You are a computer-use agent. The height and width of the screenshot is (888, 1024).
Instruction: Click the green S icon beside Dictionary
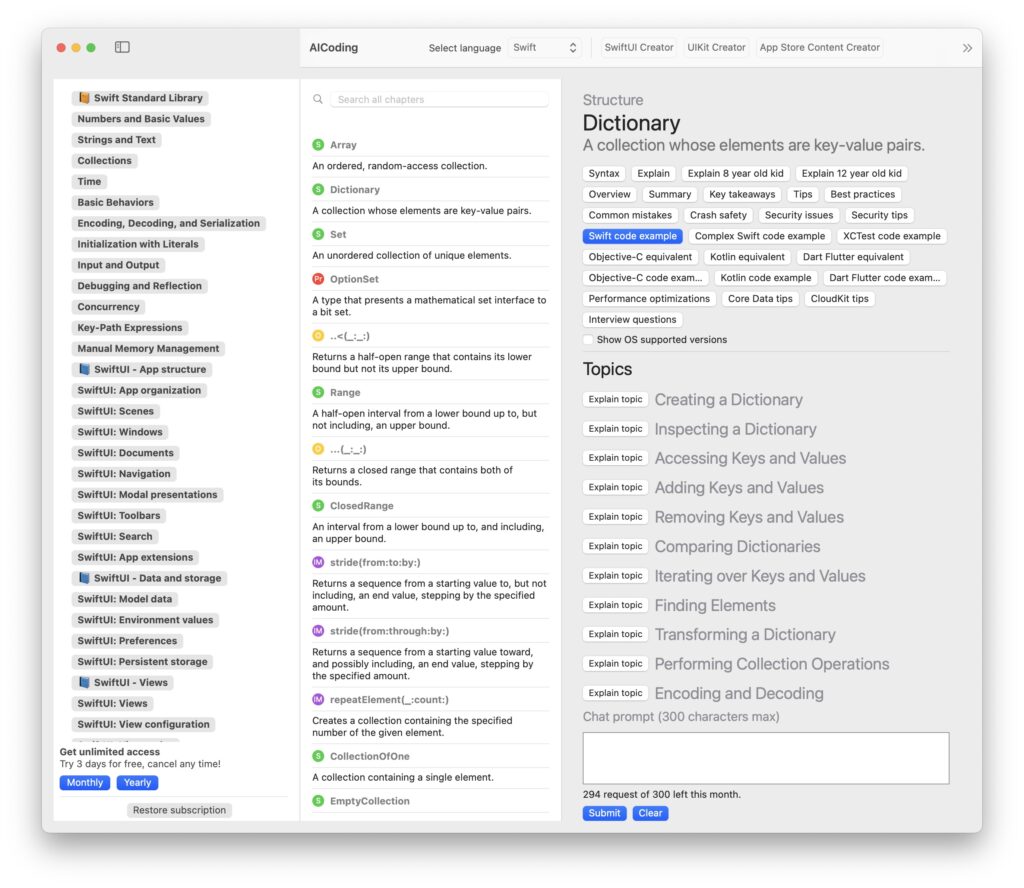tap(318, 189)
